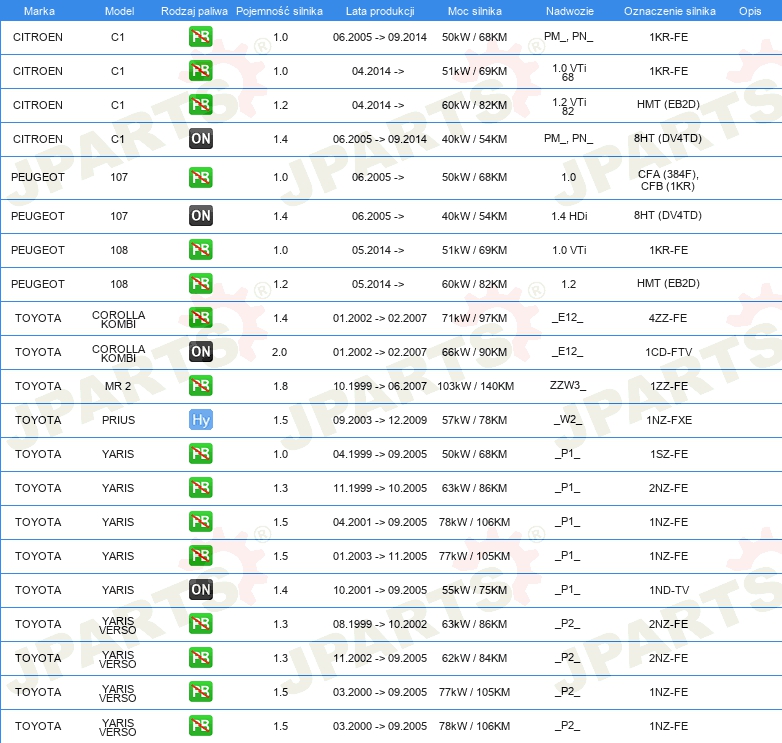782x743 pixels.
Task: Click the petrol icon for Citroen C1 51kW/69KM
Action: click(x=200, y=70)
